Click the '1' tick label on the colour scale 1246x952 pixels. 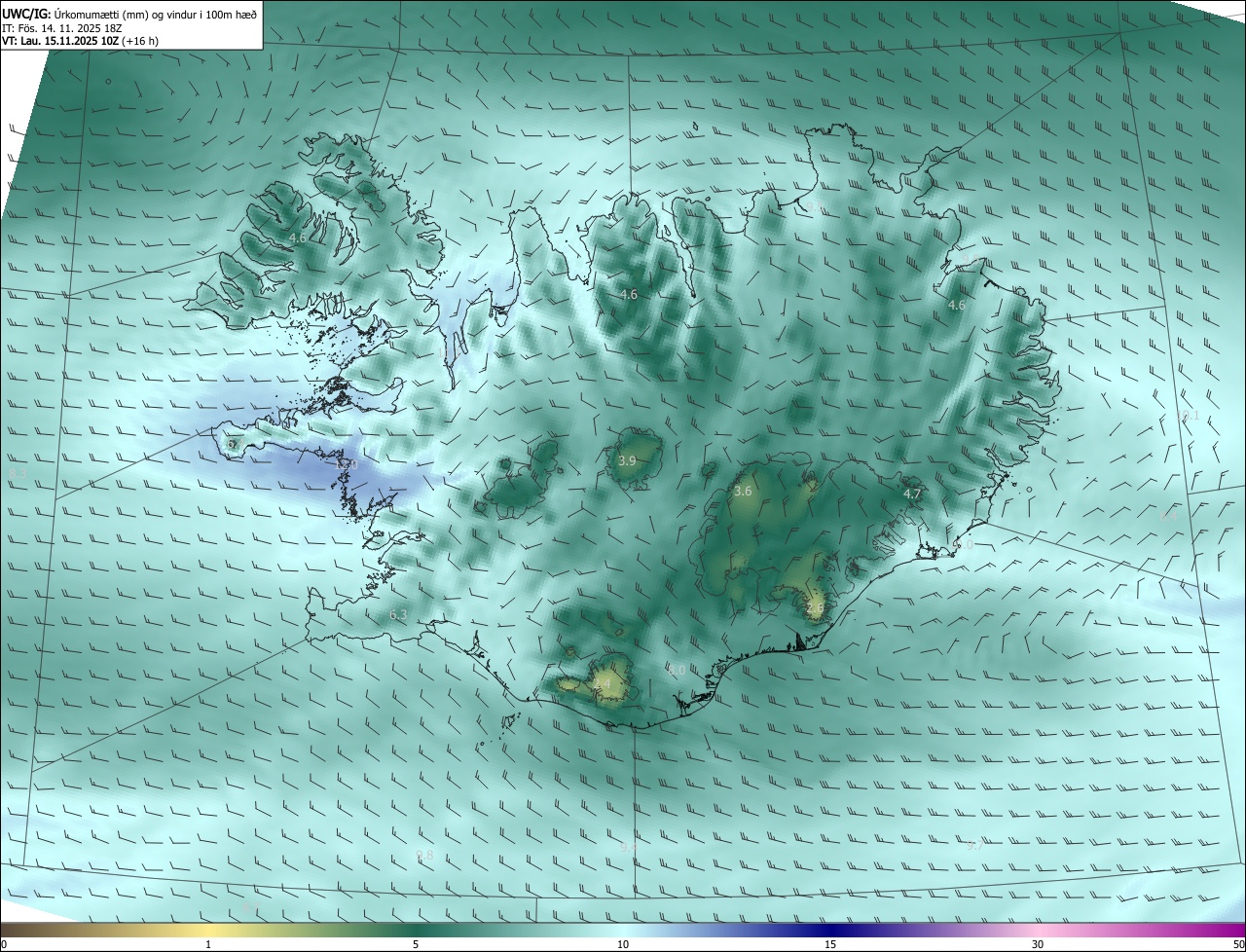[208, 945]
